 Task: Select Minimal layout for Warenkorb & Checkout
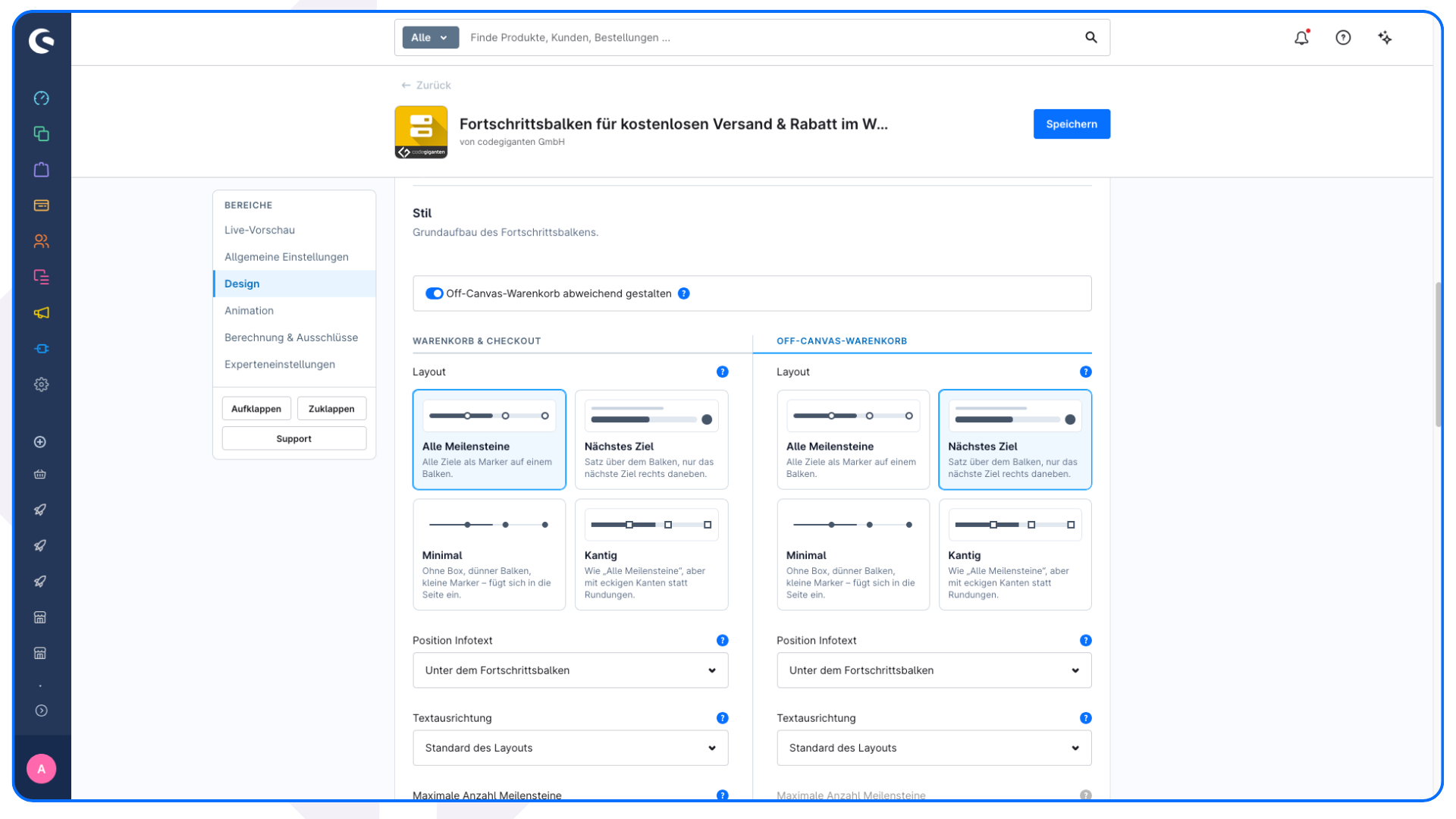pos(489,554)
